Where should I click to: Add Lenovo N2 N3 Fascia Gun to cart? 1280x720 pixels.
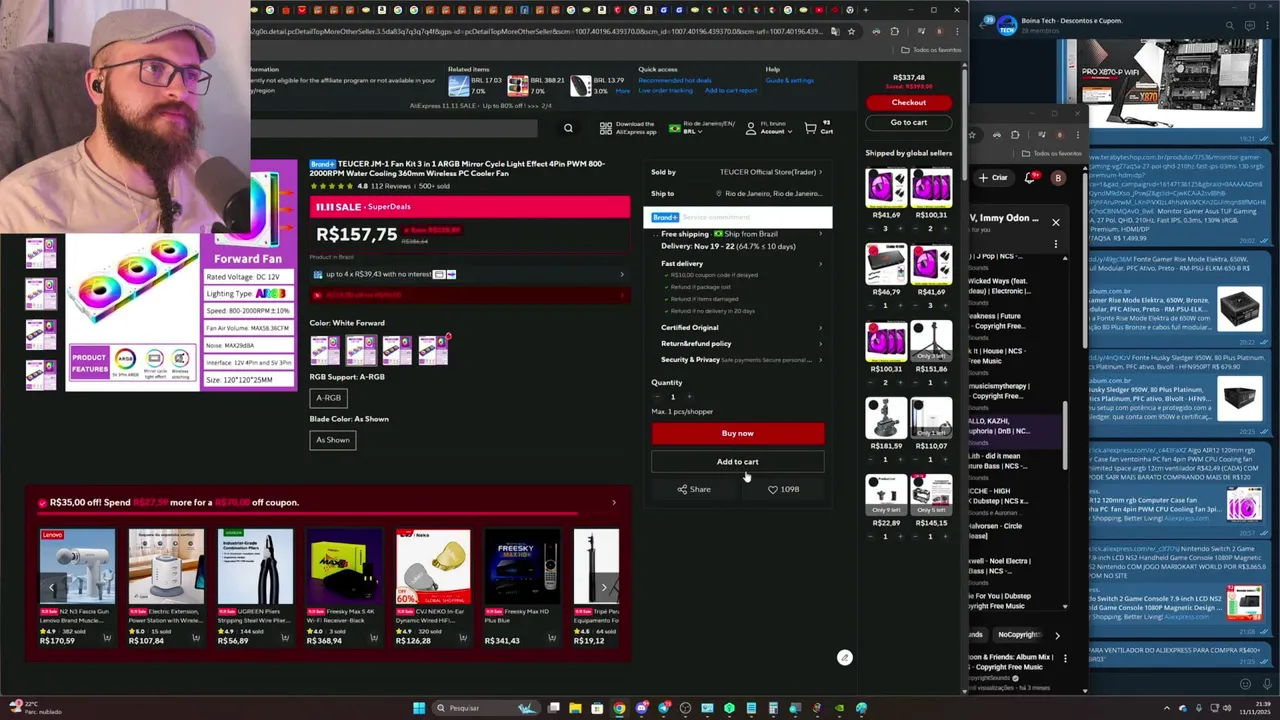pyautogui.click(x=106, y=638)
